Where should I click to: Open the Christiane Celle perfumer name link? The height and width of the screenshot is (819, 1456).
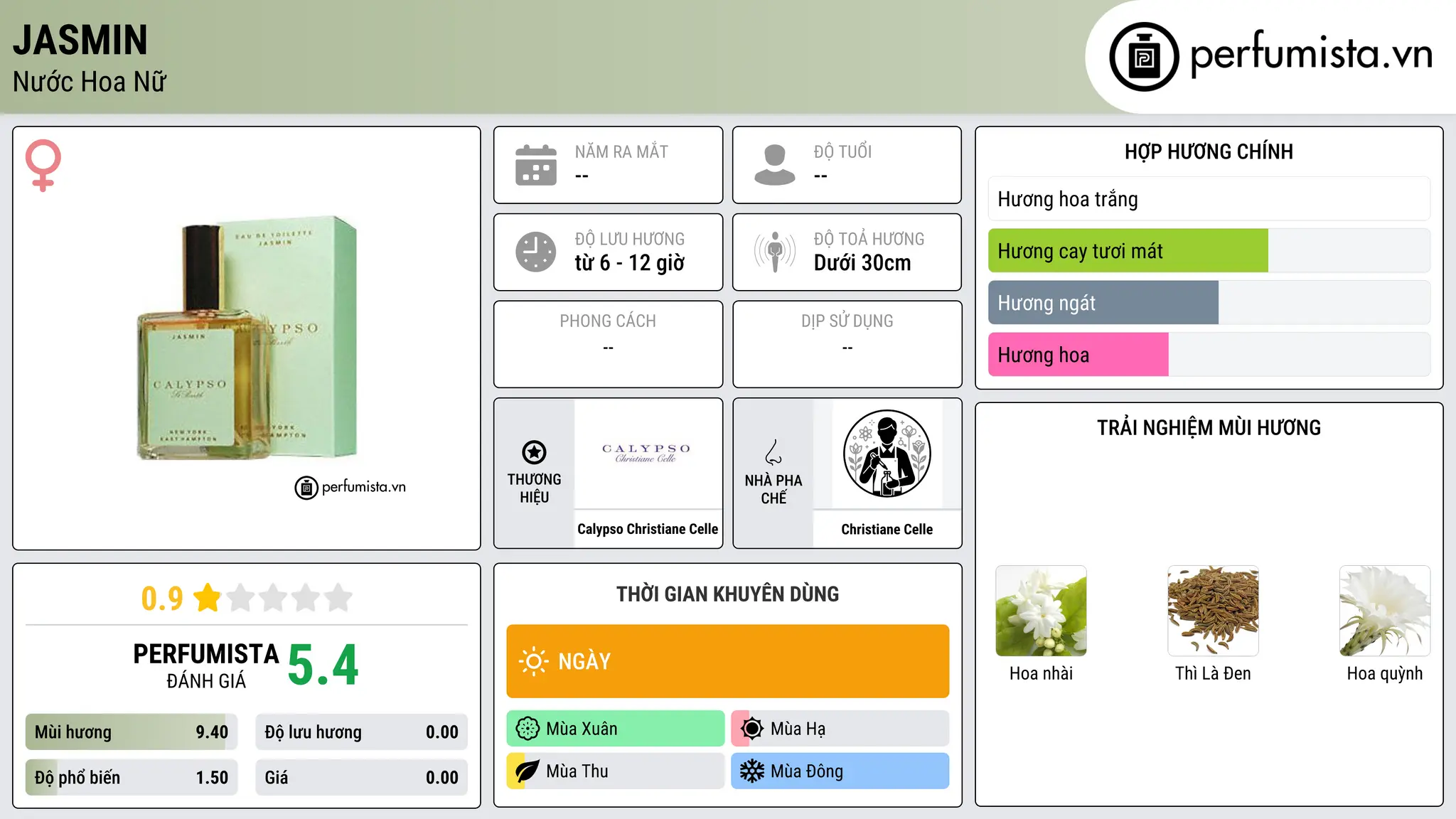pyautogui.click(x=887, y=529)
